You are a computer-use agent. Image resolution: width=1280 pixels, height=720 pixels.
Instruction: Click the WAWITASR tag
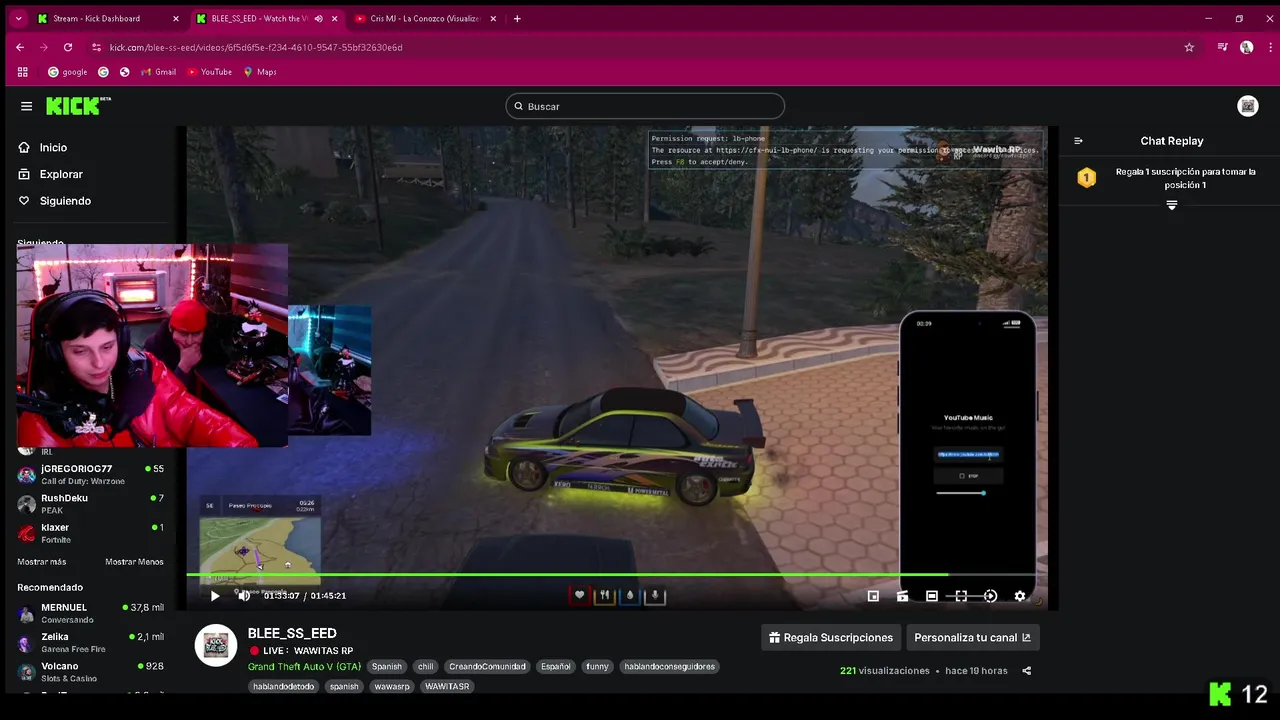tap(447, 687)
